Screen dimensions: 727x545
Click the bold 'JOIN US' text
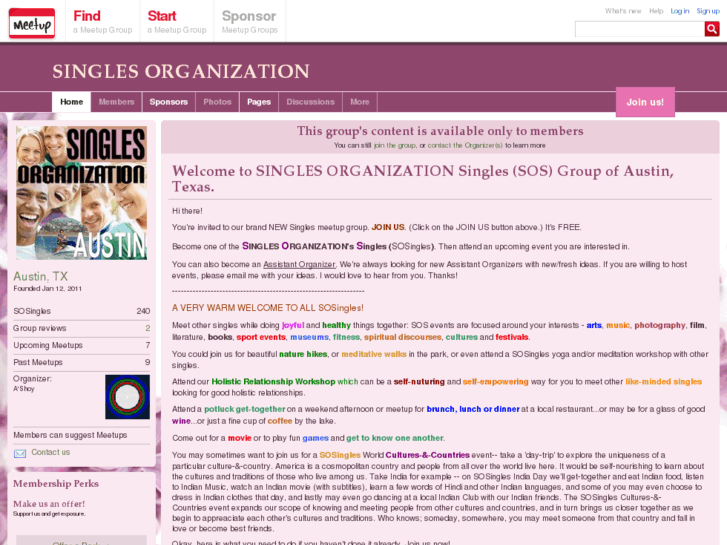pos(388,227)
